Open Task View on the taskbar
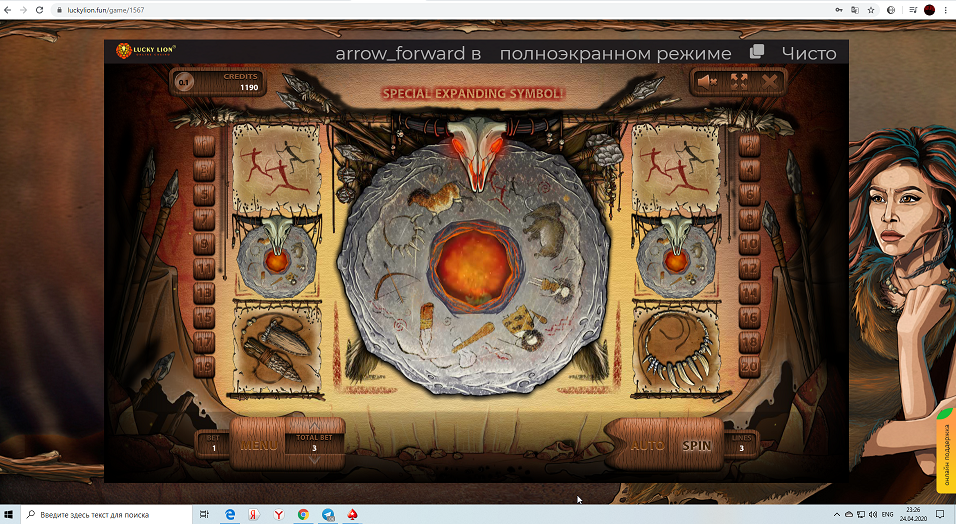Viewport: 956px width, 524px height. click(204, 515)
